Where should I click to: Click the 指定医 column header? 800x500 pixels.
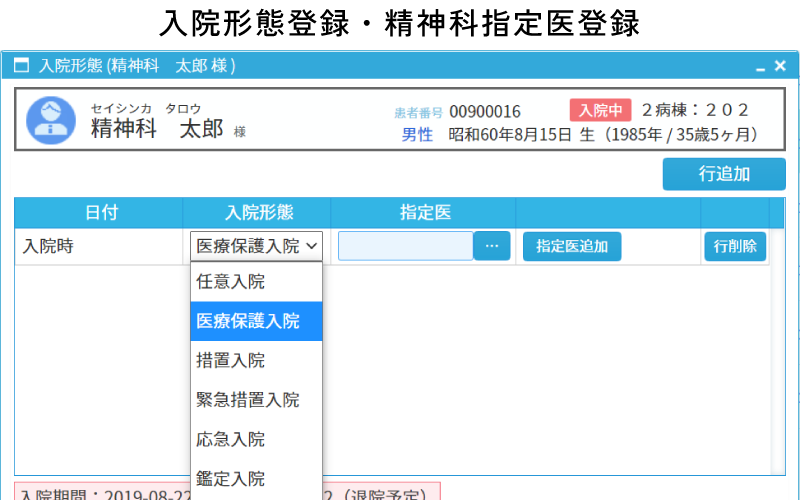tap(424, 212)
